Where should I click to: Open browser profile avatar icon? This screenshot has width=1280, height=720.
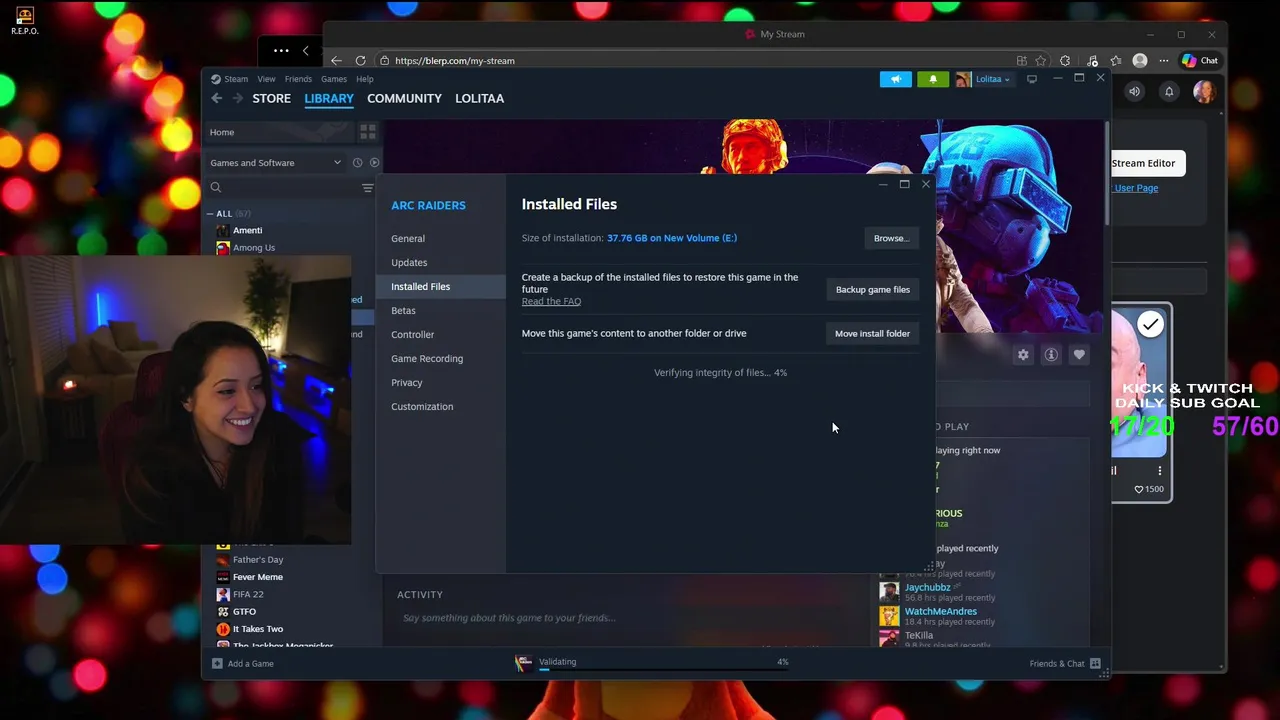click(1139, 61)
